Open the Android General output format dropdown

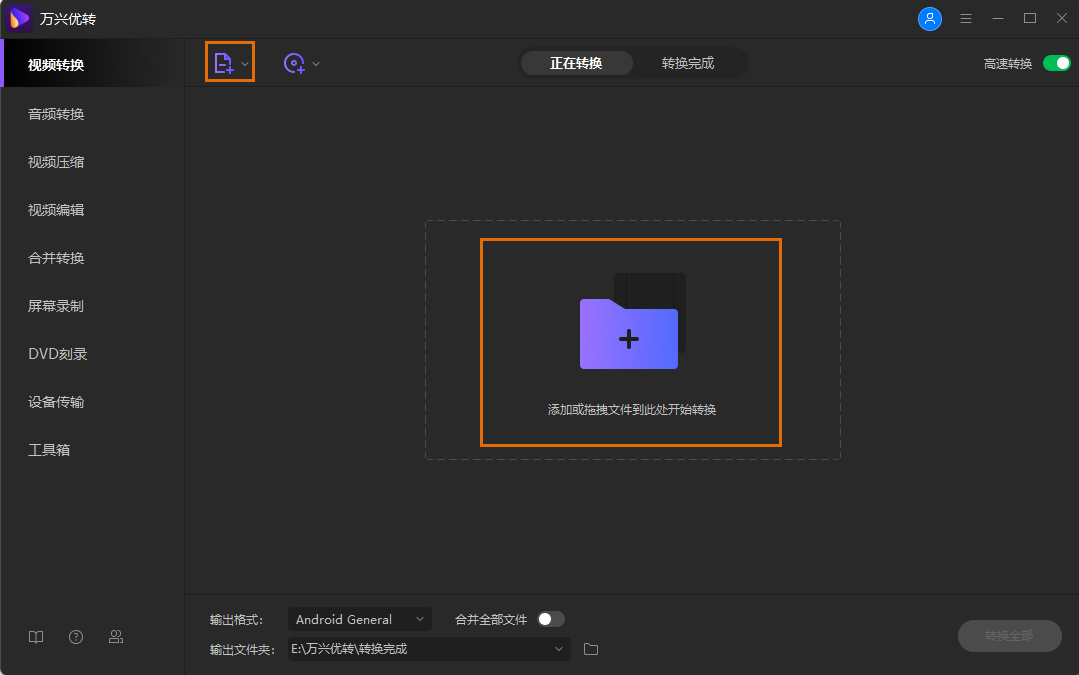point(359,619)
